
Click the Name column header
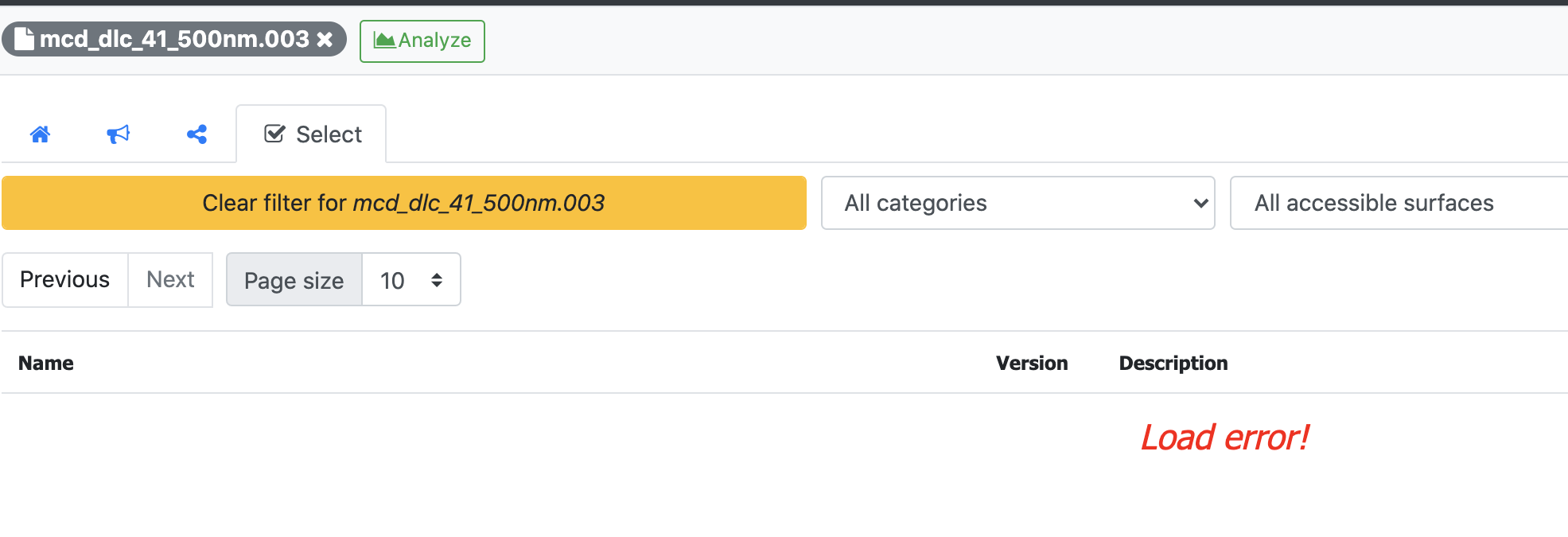pyautogui.click(x=45, y=363)
